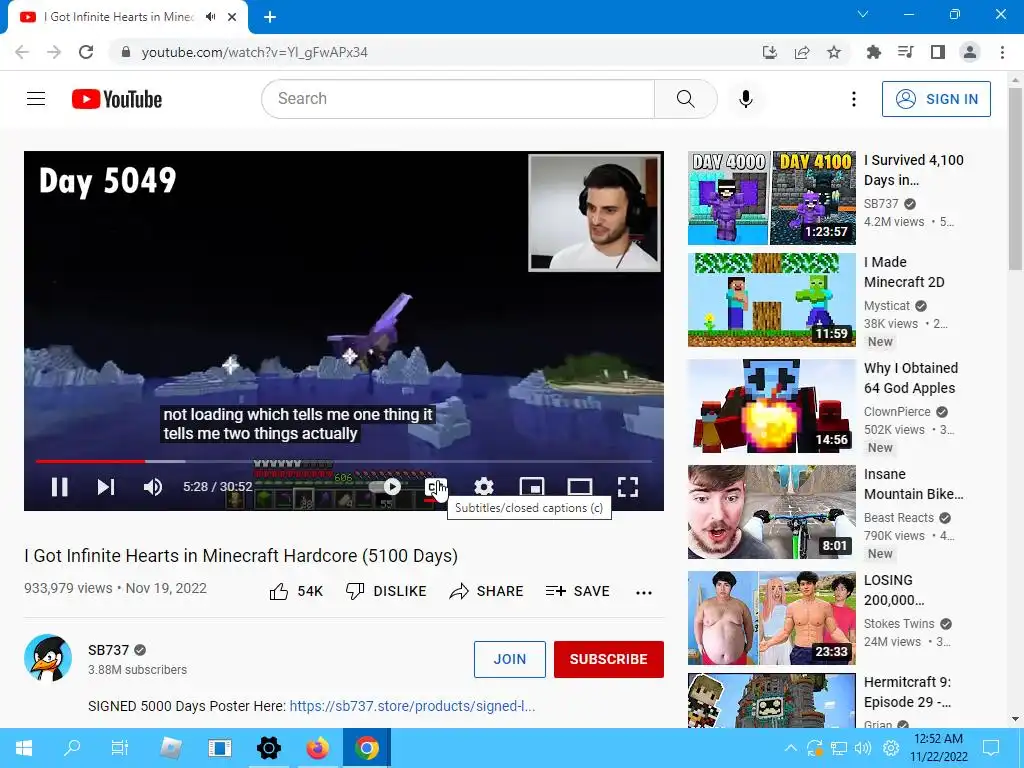Viewport: 1024px width, 768px height.
Task: Click the address bar URL
Action: click(254, 52)
